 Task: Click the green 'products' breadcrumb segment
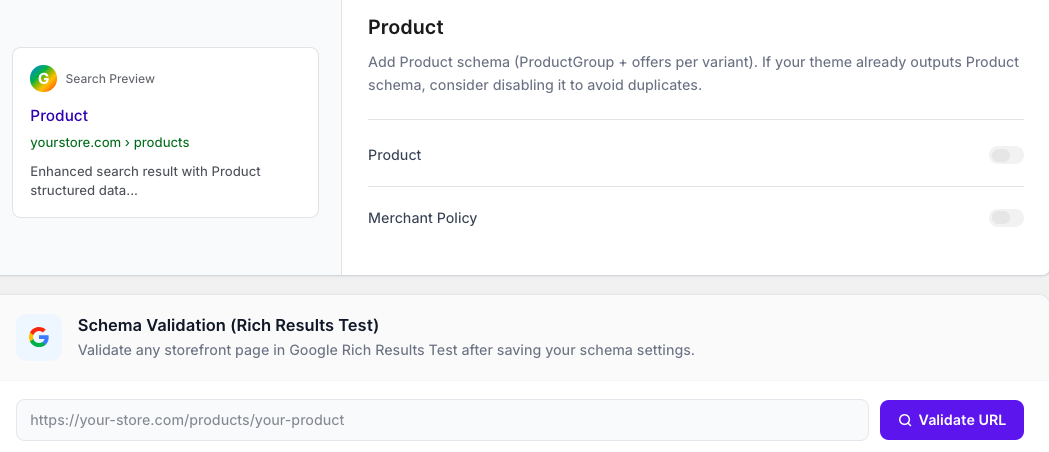[161, 142]
